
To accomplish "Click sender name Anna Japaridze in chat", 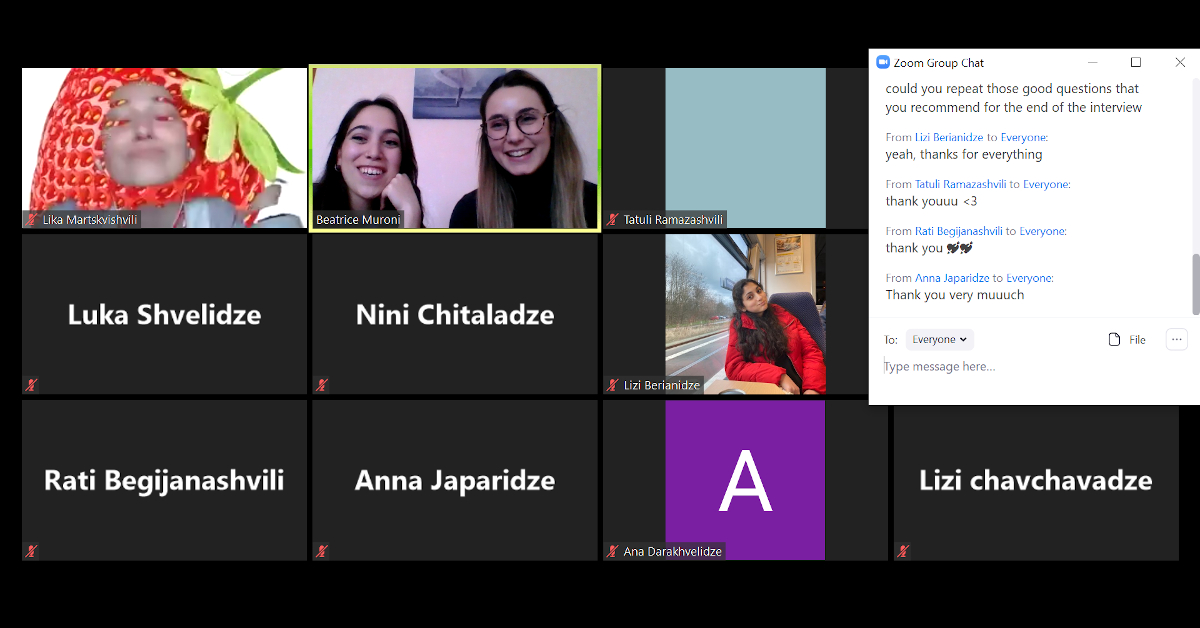I will [x=952, y=278].
